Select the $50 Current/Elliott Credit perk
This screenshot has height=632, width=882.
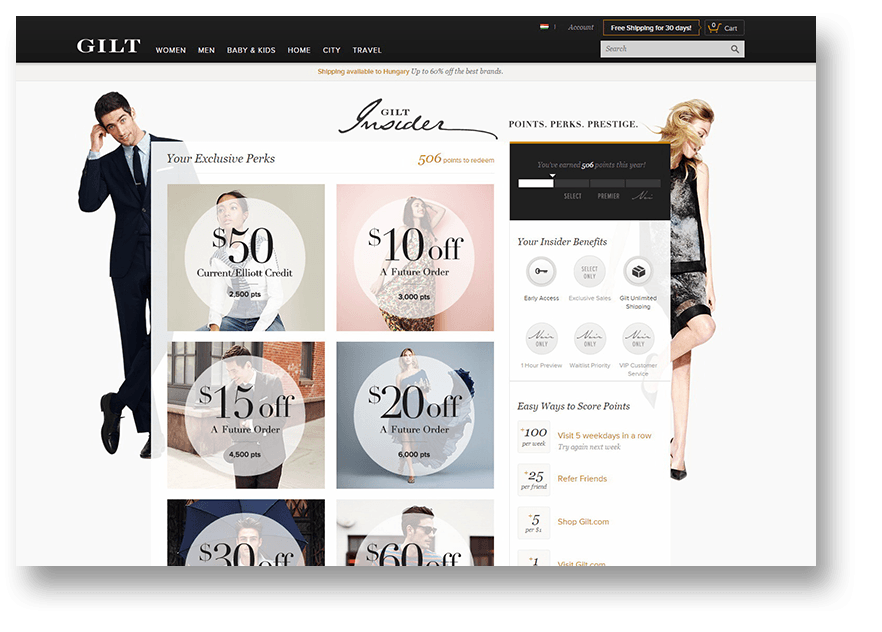click(x=246, y=258)
